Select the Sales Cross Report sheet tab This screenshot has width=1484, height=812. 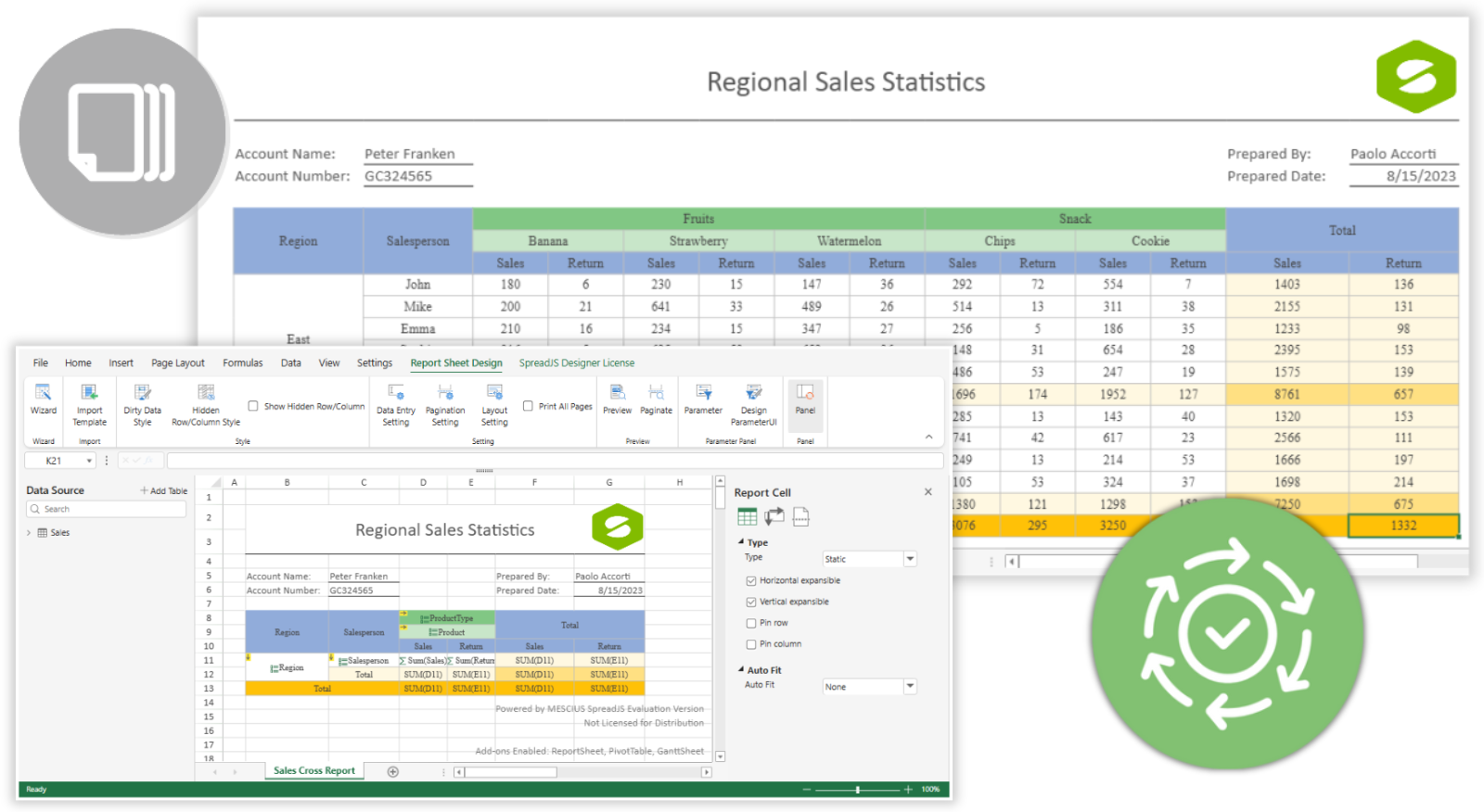pos(313,771)
